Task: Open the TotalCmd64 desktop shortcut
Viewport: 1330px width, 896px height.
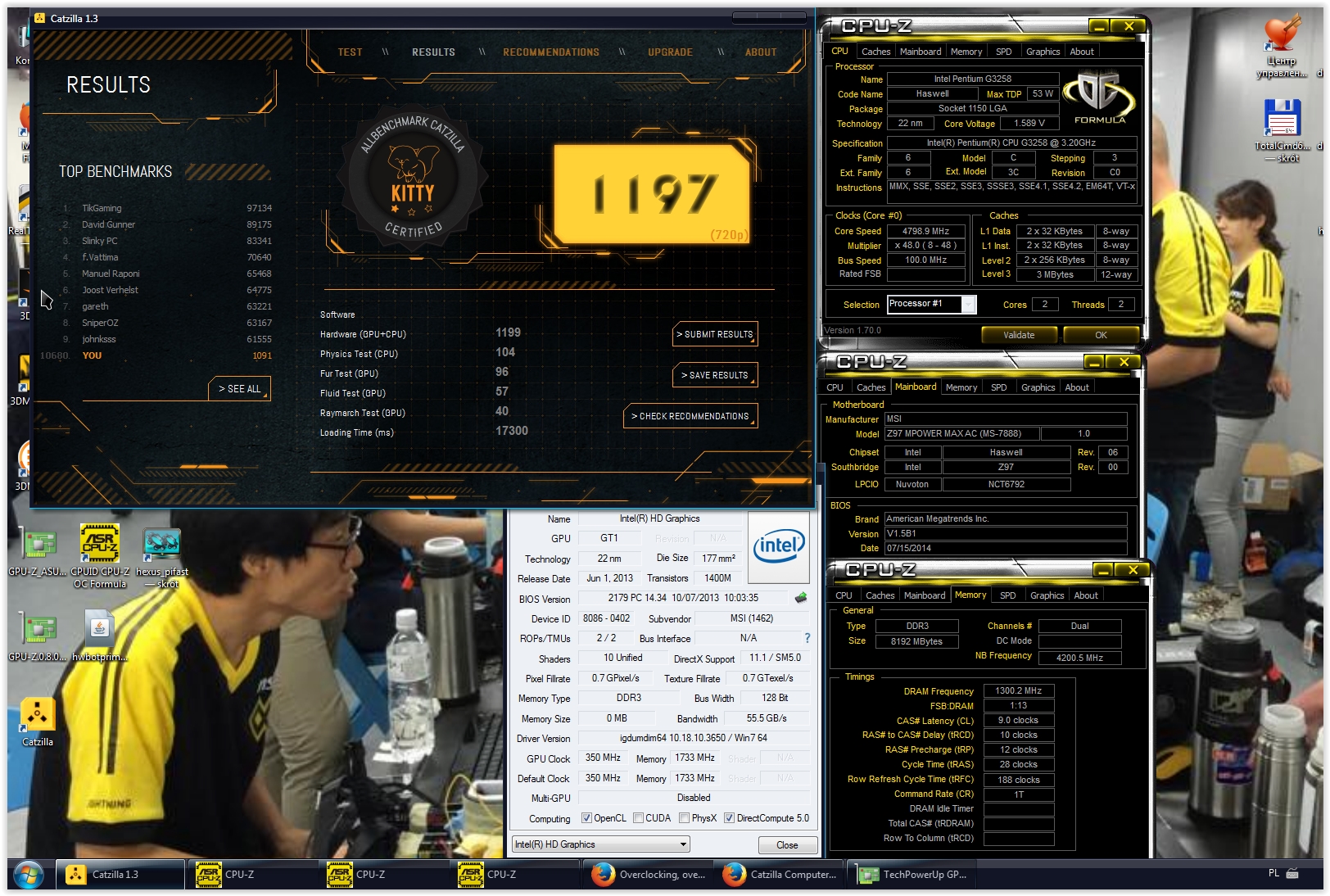Action: 1282,129
